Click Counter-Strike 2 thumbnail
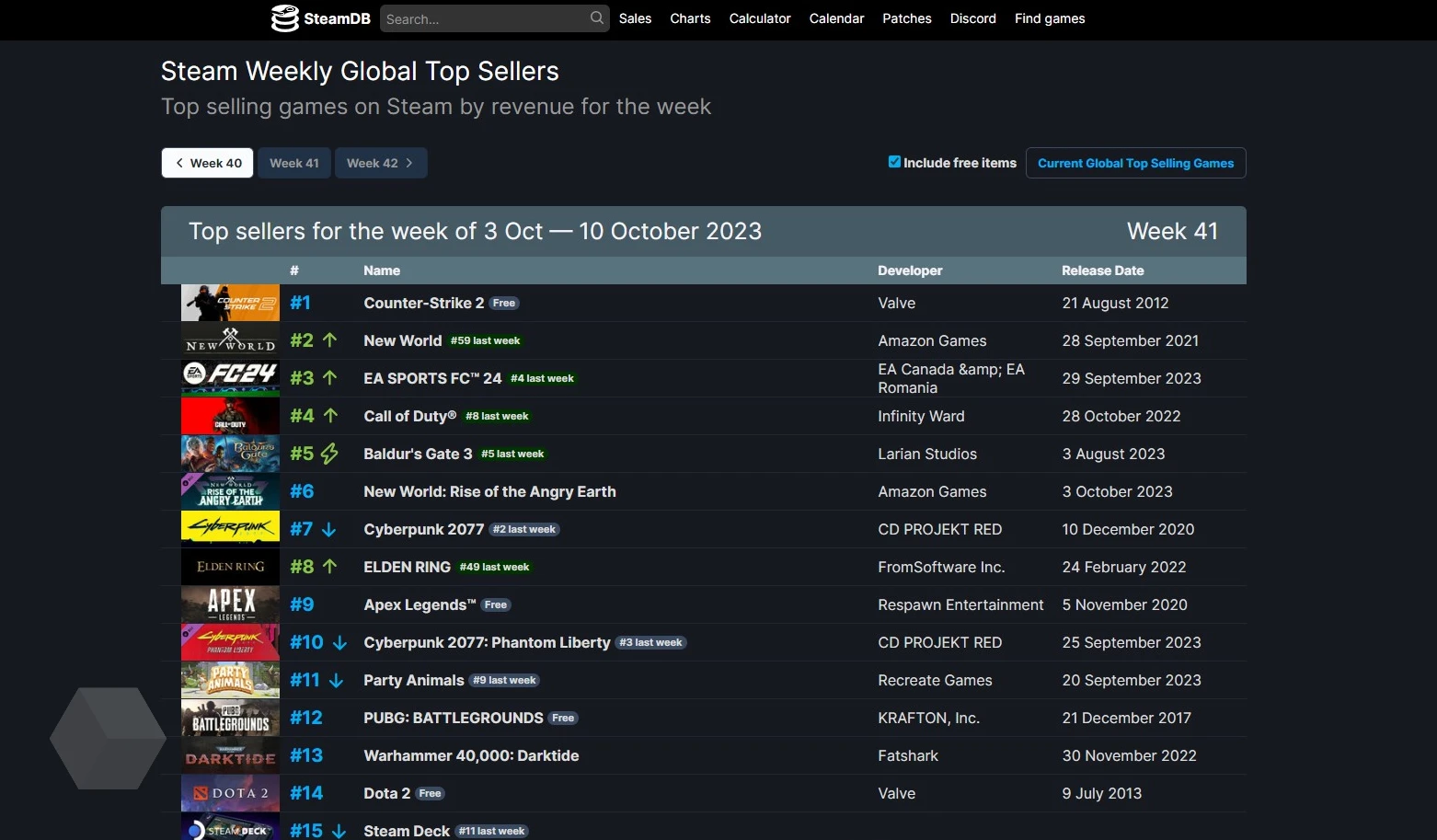Viewport: 1437px width, 840px height. (x=230, y=303)
